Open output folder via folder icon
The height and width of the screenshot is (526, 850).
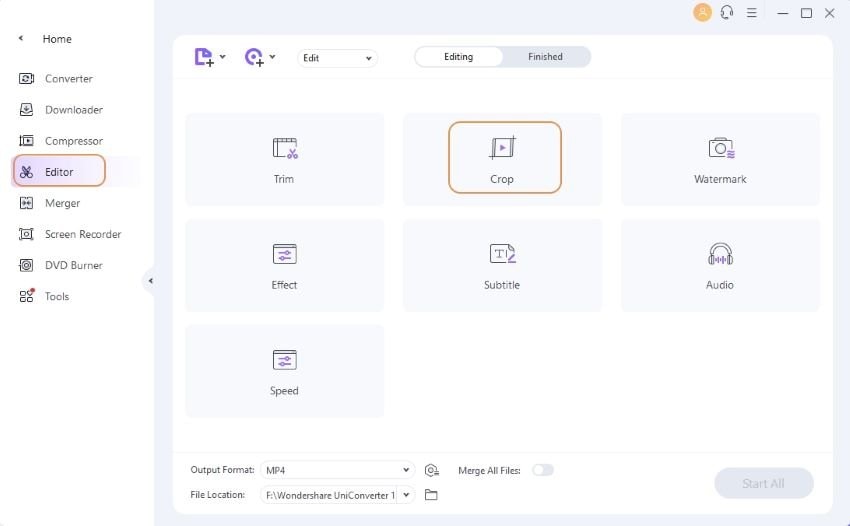(x=431, y=495)
